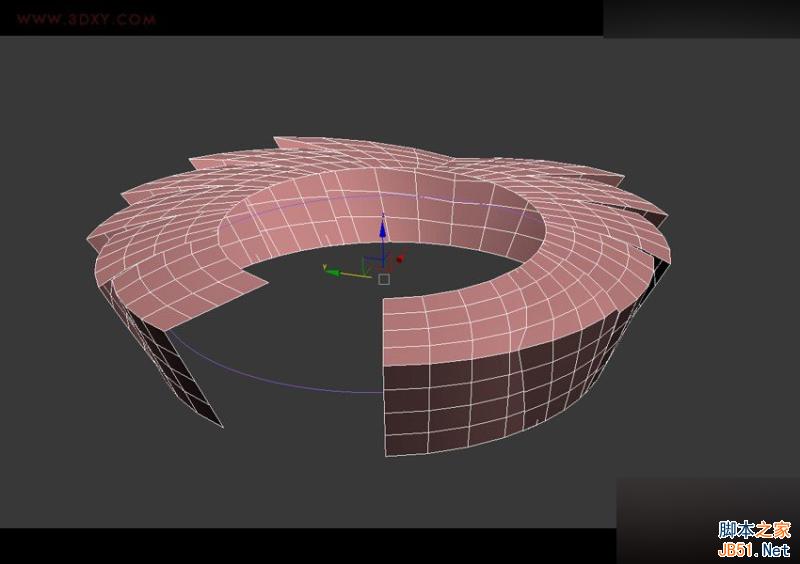Click the green Y-axis arrow of the move gizmo
This screenshot has height=564, width=800.
332,273
